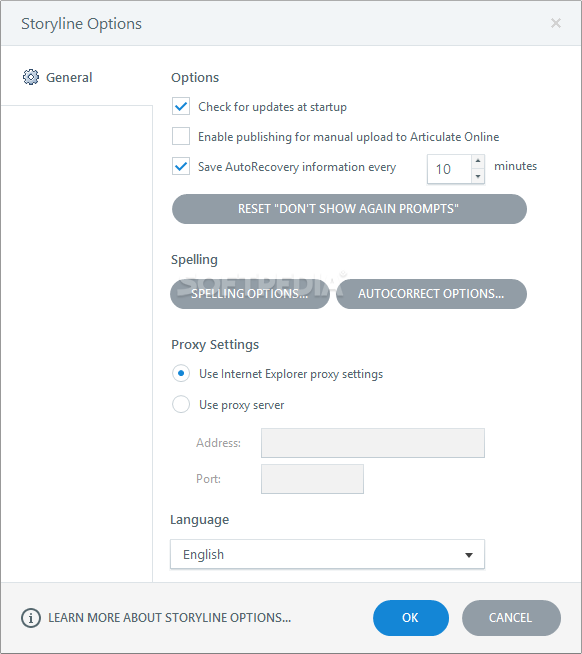The image size is (582, 654).
Task: Click Reset Don't Show Again Prompts button
Action: click(349, 209)
